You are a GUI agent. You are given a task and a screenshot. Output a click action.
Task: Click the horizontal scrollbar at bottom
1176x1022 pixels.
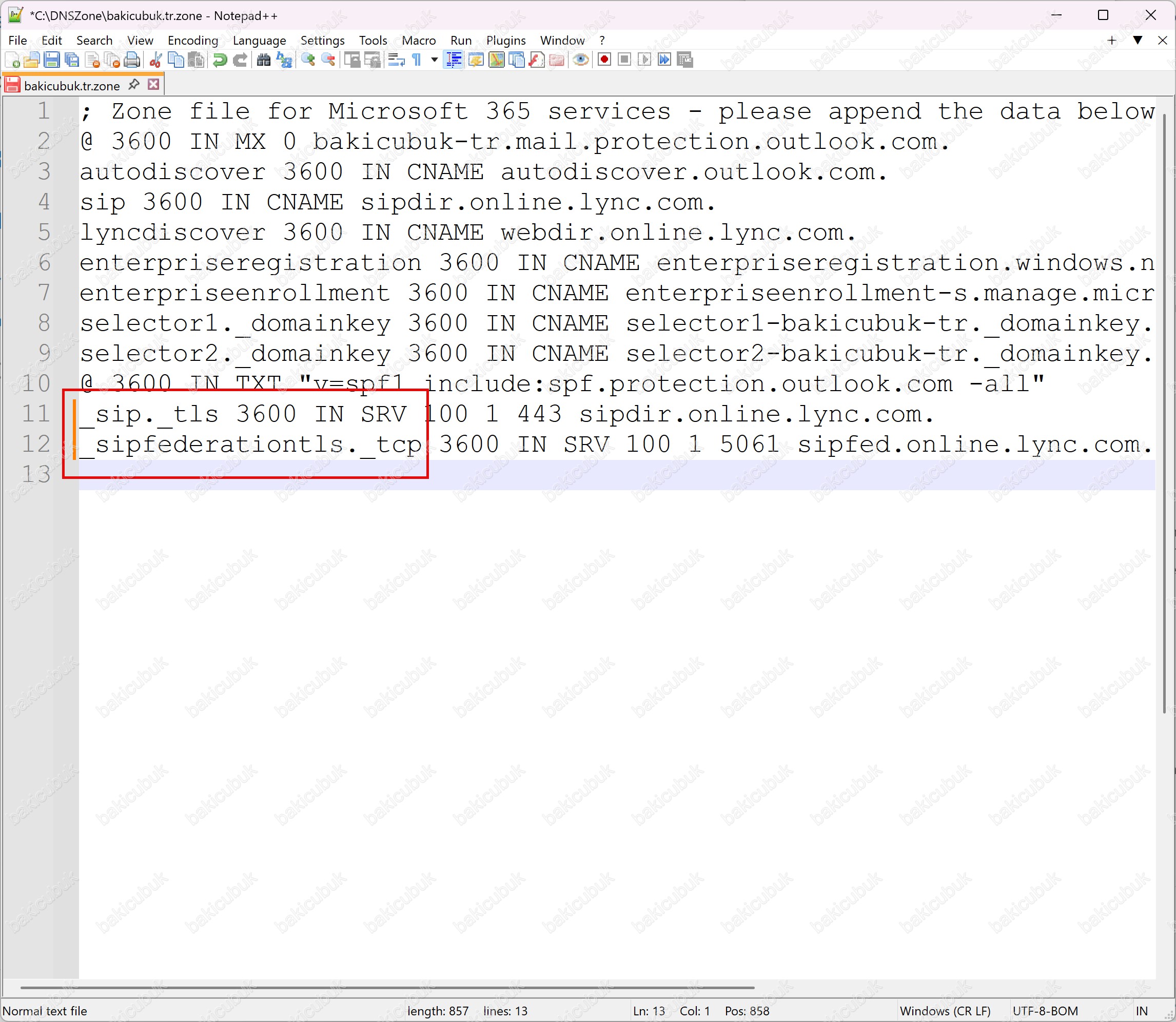point(387,987)
